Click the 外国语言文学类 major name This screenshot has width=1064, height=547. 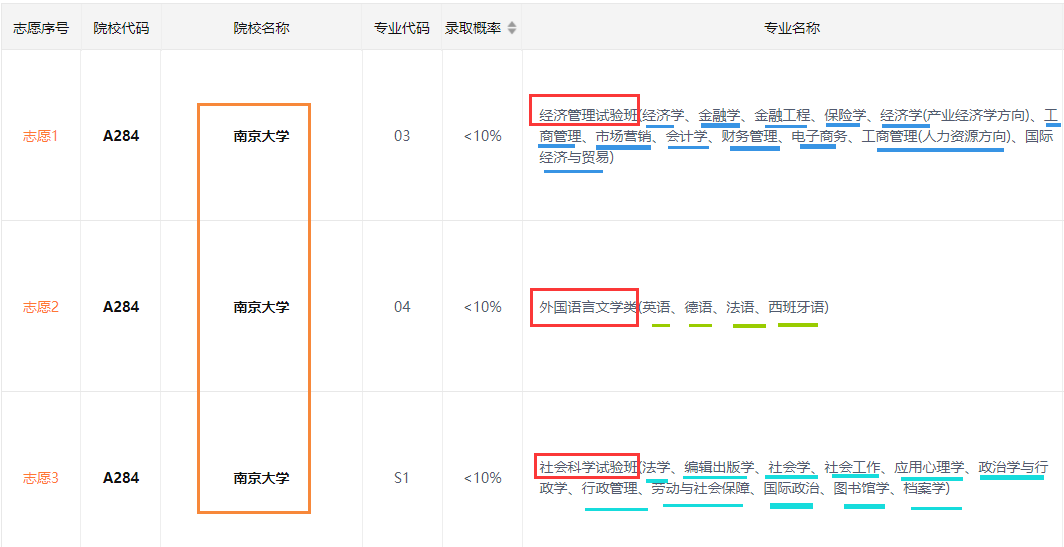[588, 307]
